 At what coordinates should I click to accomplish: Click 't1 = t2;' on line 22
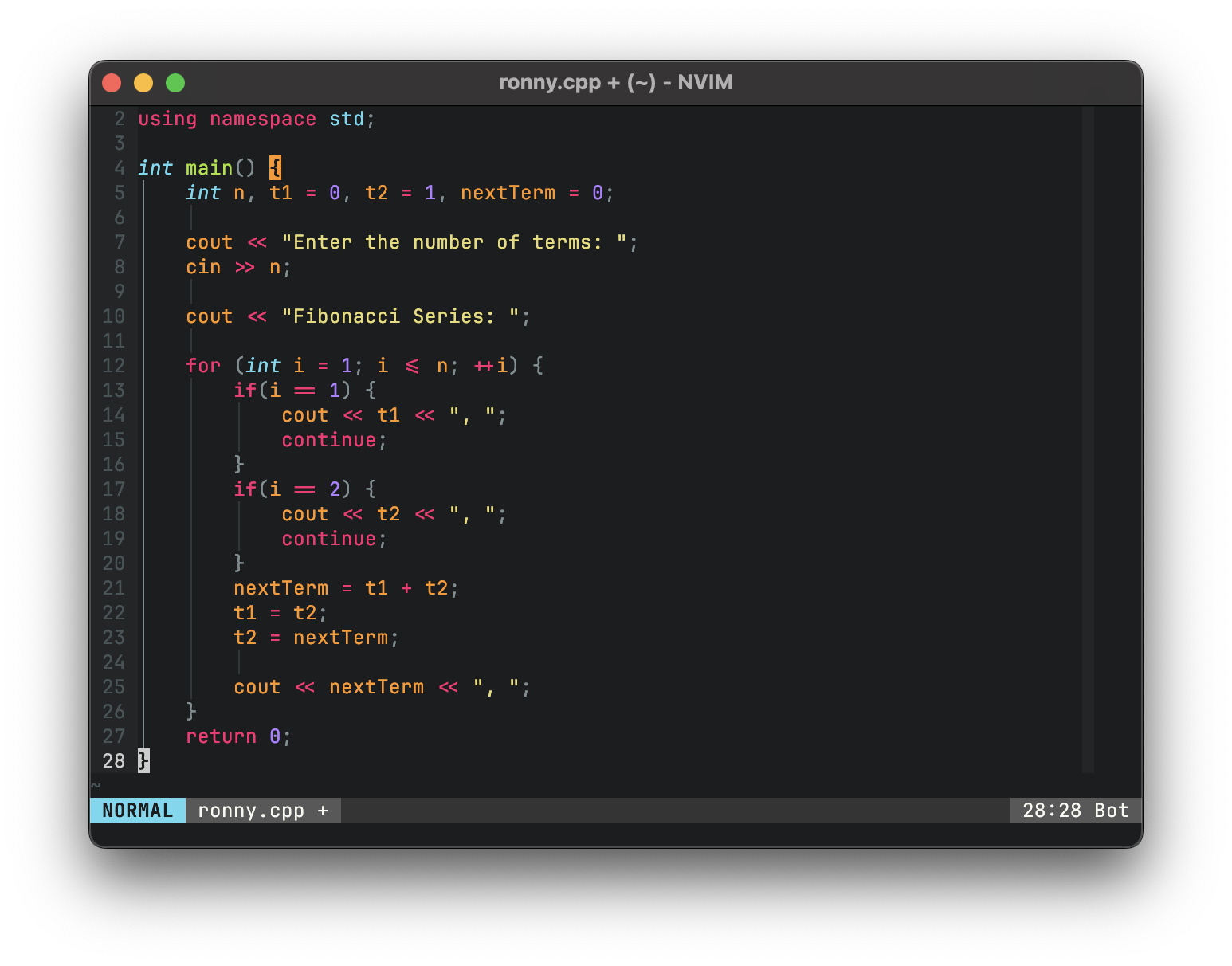point(281,613)
